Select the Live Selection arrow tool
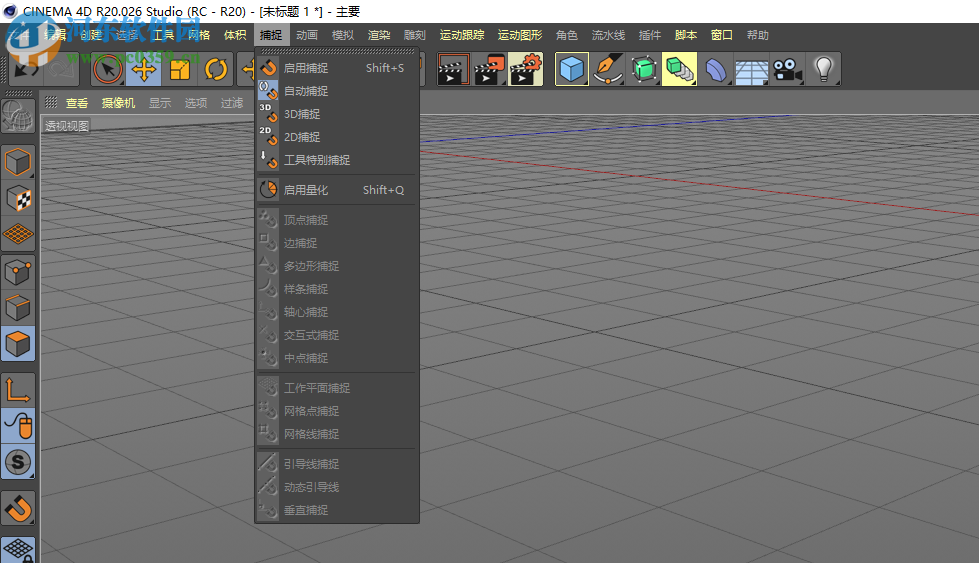The height and width of the screenshot is (563, 979). click(x=107, y=69)
